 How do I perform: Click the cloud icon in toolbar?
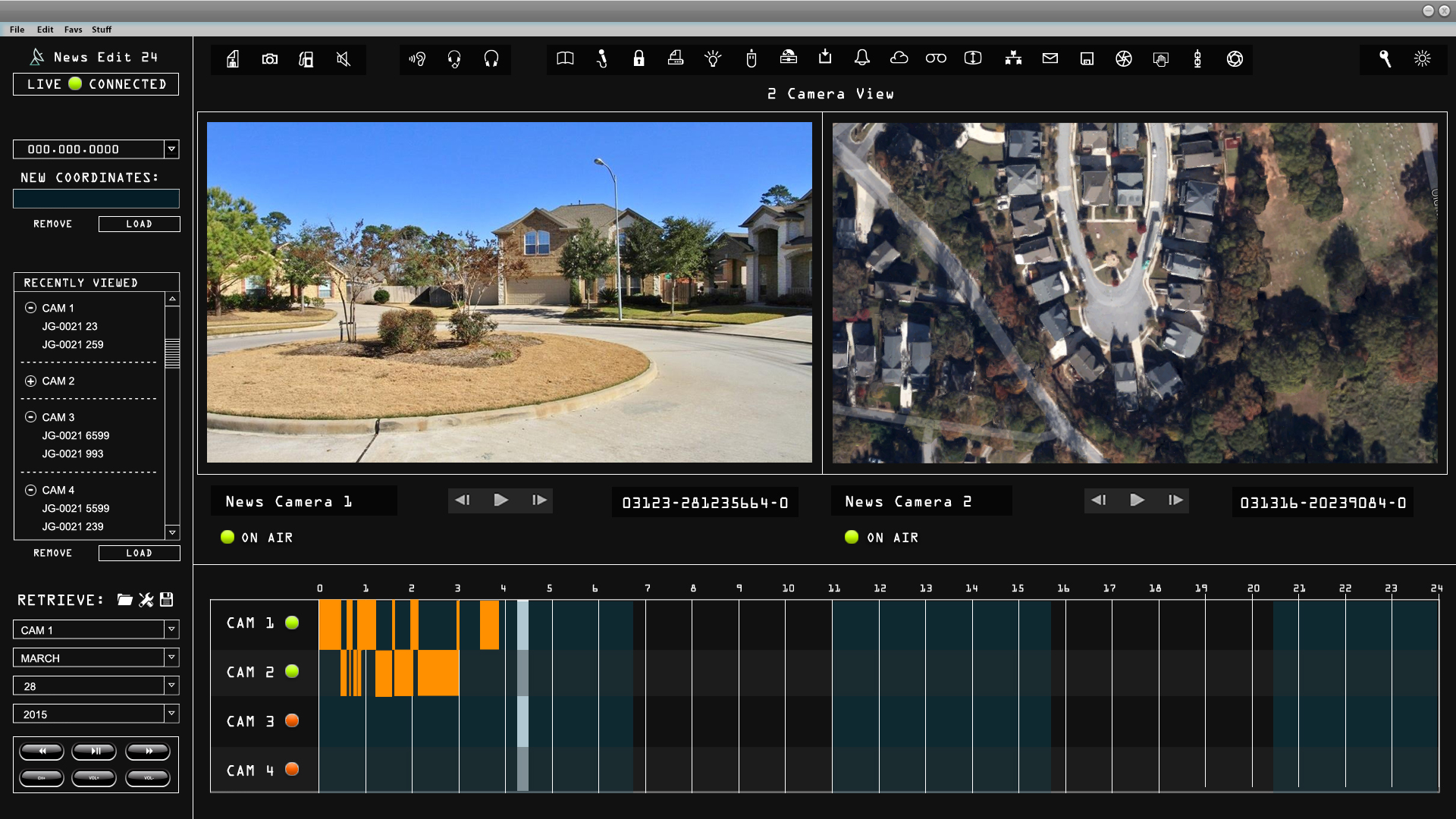(899, 58)
